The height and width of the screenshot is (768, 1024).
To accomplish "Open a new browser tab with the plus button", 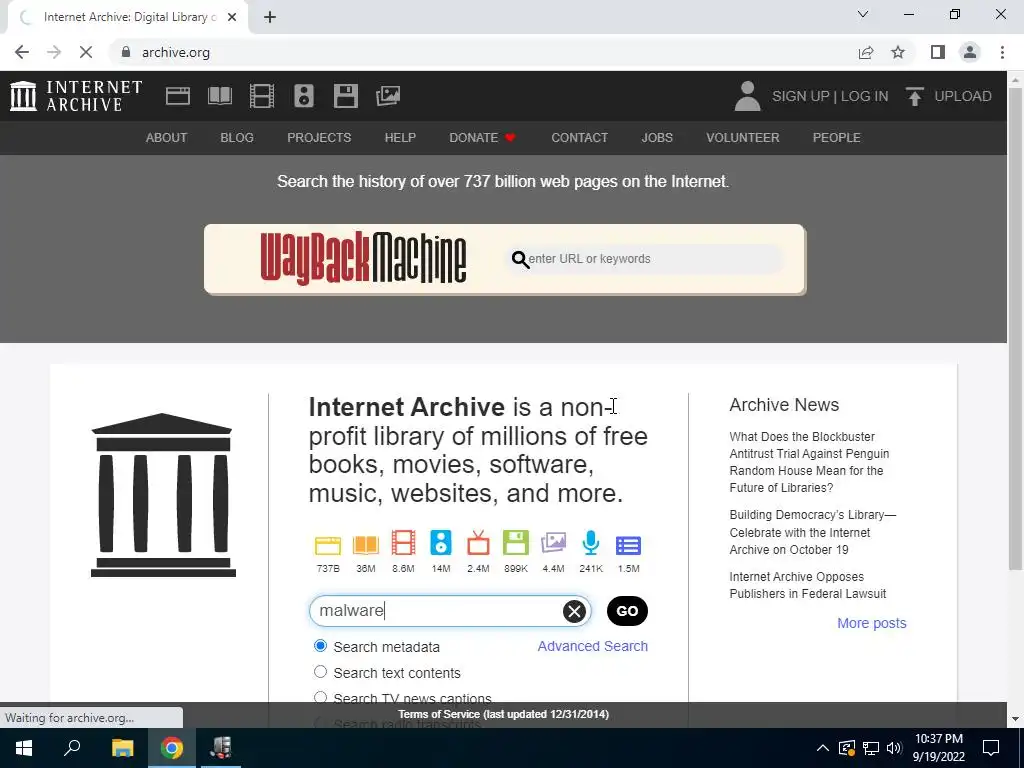I will pos(270,17).
